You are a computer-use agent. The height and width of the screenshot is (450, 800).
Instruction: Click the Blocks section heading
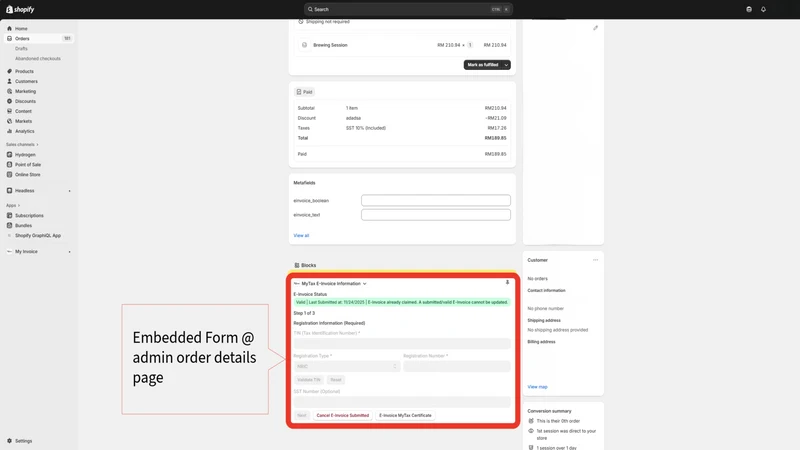pyautogui.click(x=308, y=265)
